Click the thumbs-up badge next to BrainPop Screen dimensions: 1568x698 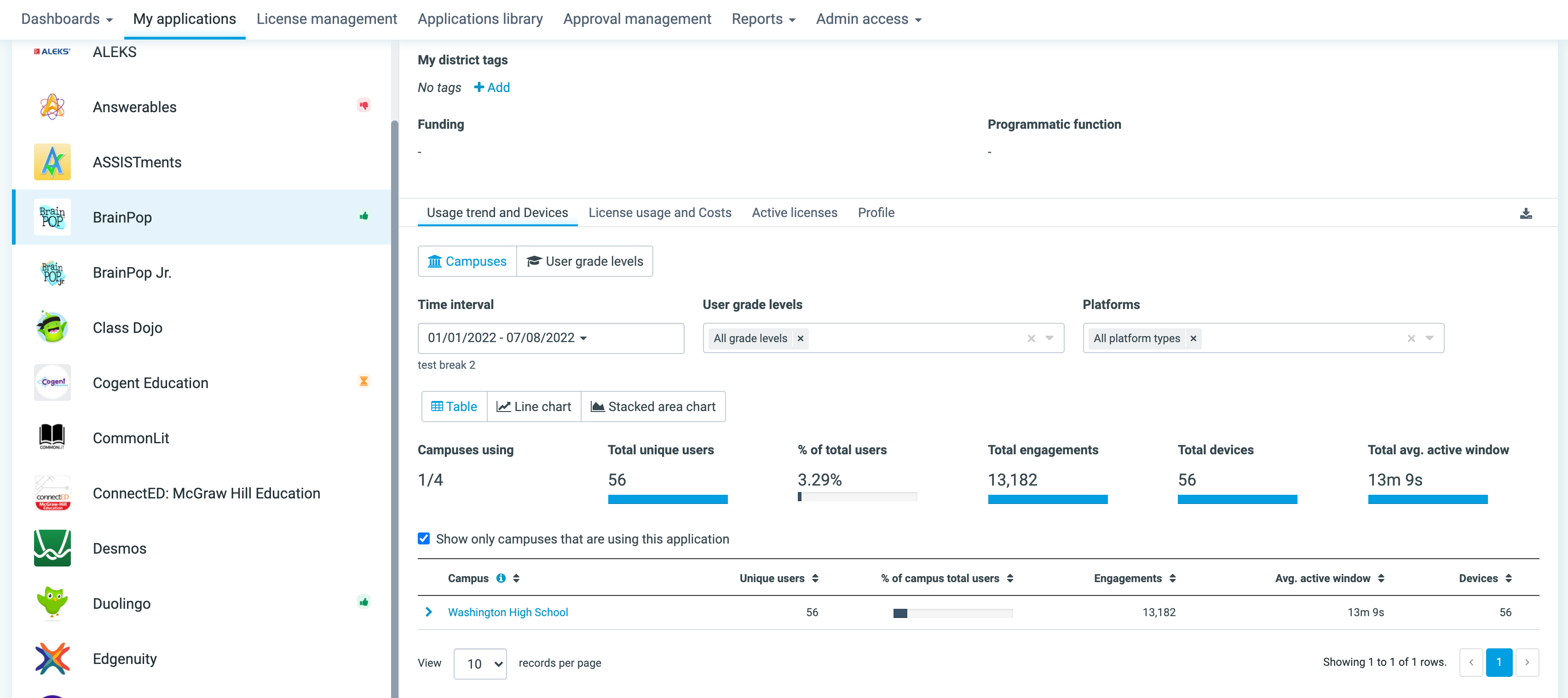click(x=363, y=216)
